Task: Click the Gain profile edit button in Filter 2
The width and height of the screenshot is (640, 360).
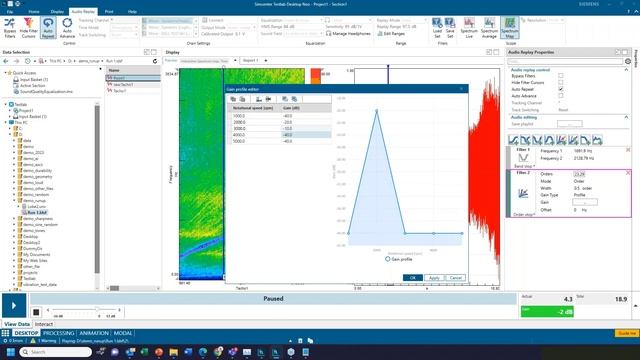Action: tap(585, 202)
